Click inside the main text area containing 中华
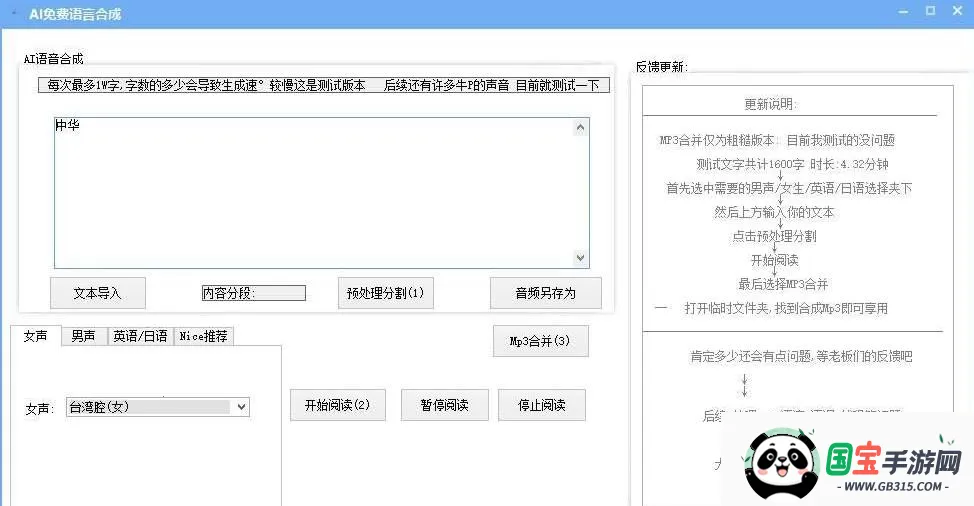 (x=322, y=193)
